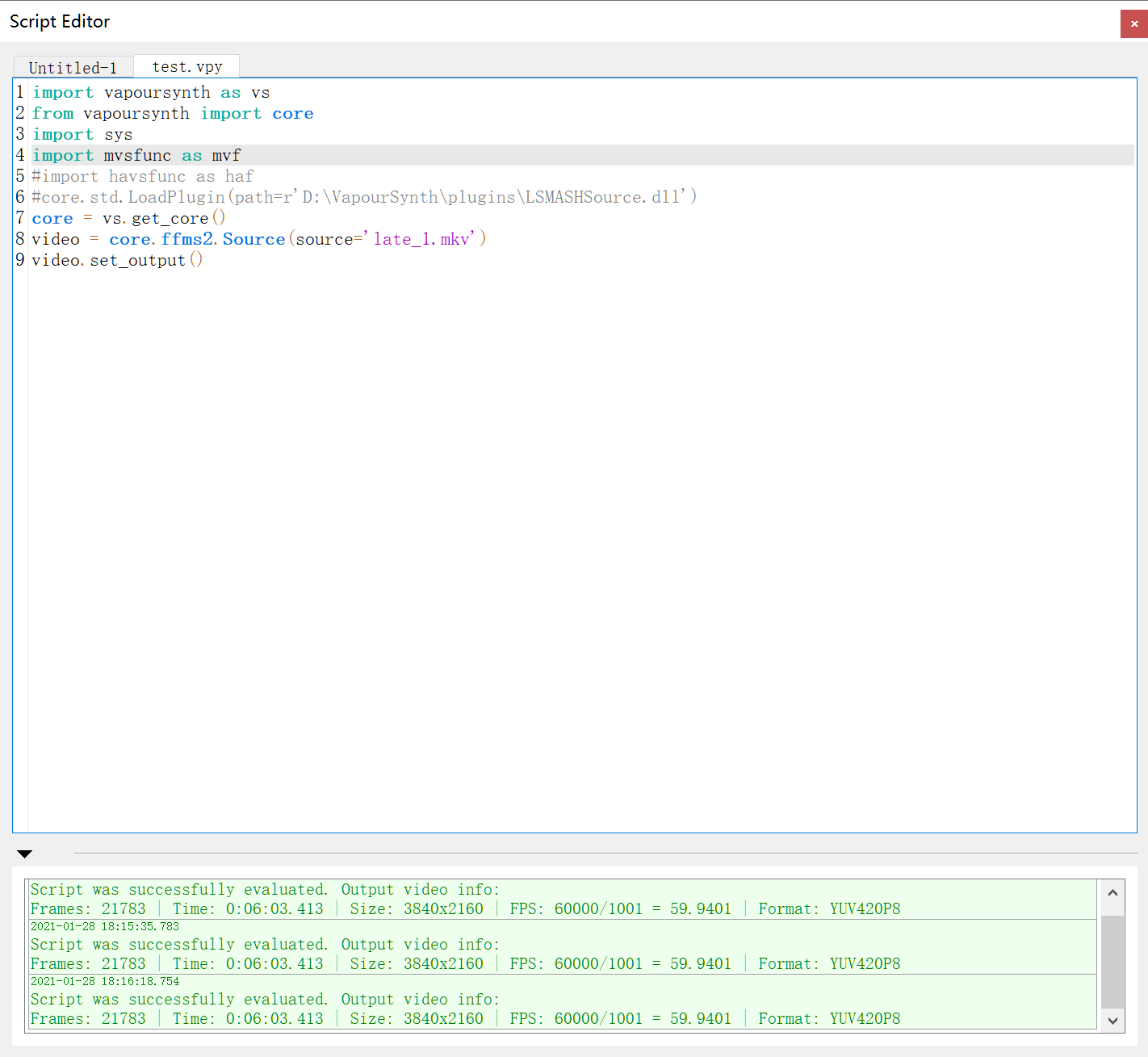Image resolution: width=1148 pixels, height=1057 pixels.
Task: Click the commented '#import havsfunc as haf' line
Action: coord(143,176)
